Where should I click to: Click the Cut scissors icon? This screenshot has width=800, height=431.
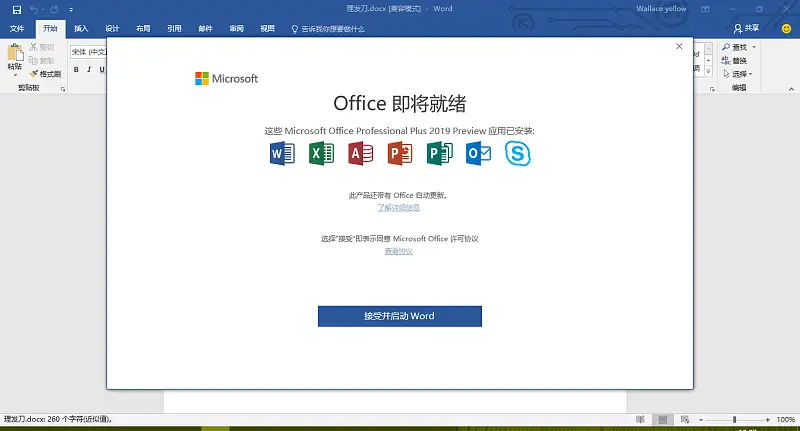[34, 47]
